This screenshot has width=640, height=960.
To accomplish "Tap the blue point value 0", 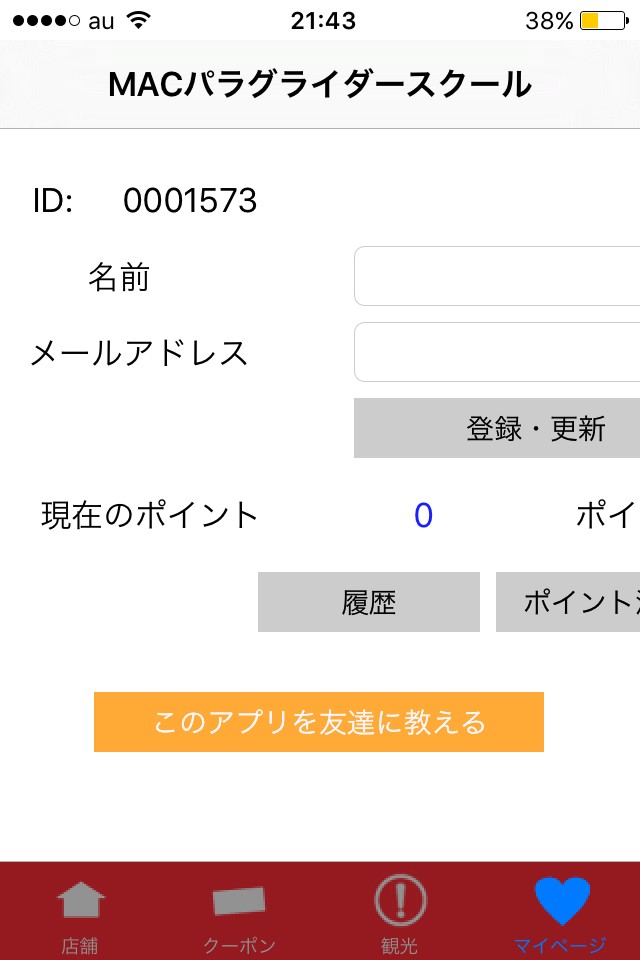I will click(x=423, y=515).
